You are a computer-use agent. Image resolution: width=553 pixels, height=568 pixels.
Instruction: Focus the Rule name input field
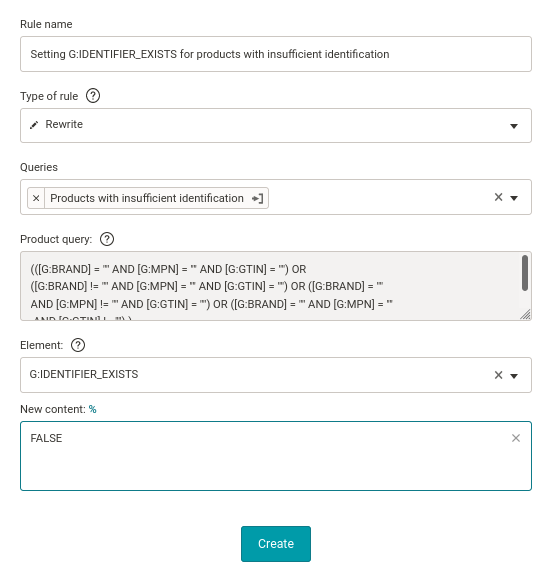[276, 54]
